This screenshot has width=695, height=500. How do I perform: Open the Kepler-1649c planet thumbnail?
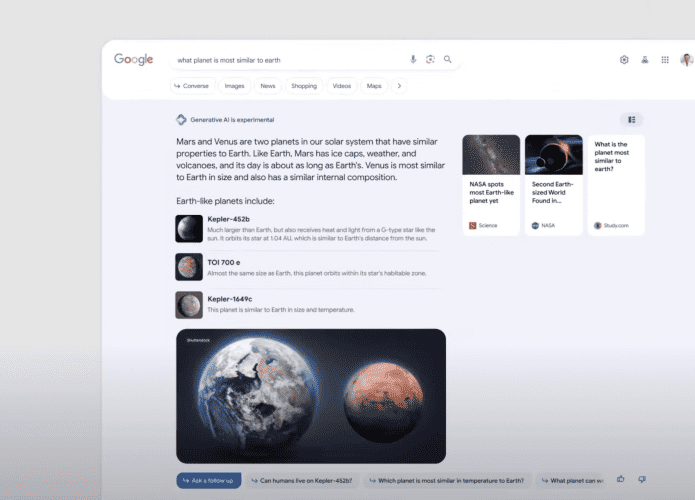189,305
